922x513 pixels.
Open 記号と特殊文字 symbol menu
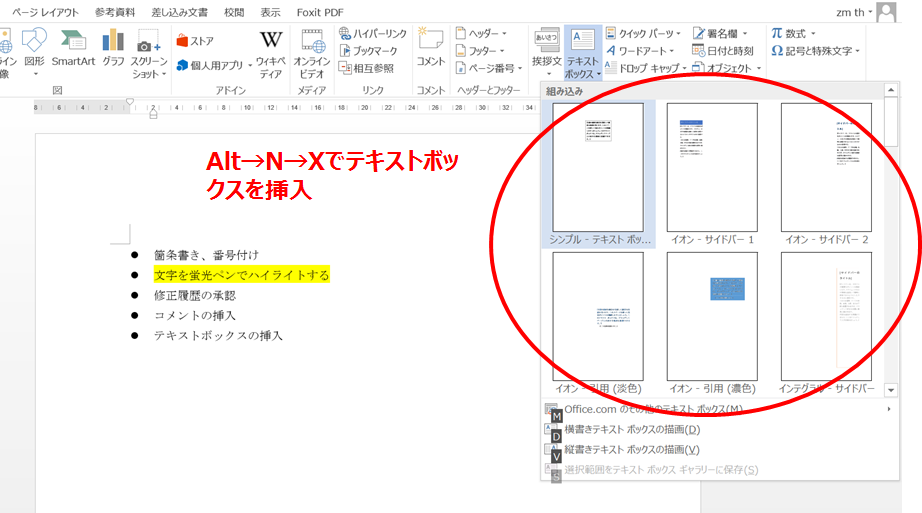point(816,51)
